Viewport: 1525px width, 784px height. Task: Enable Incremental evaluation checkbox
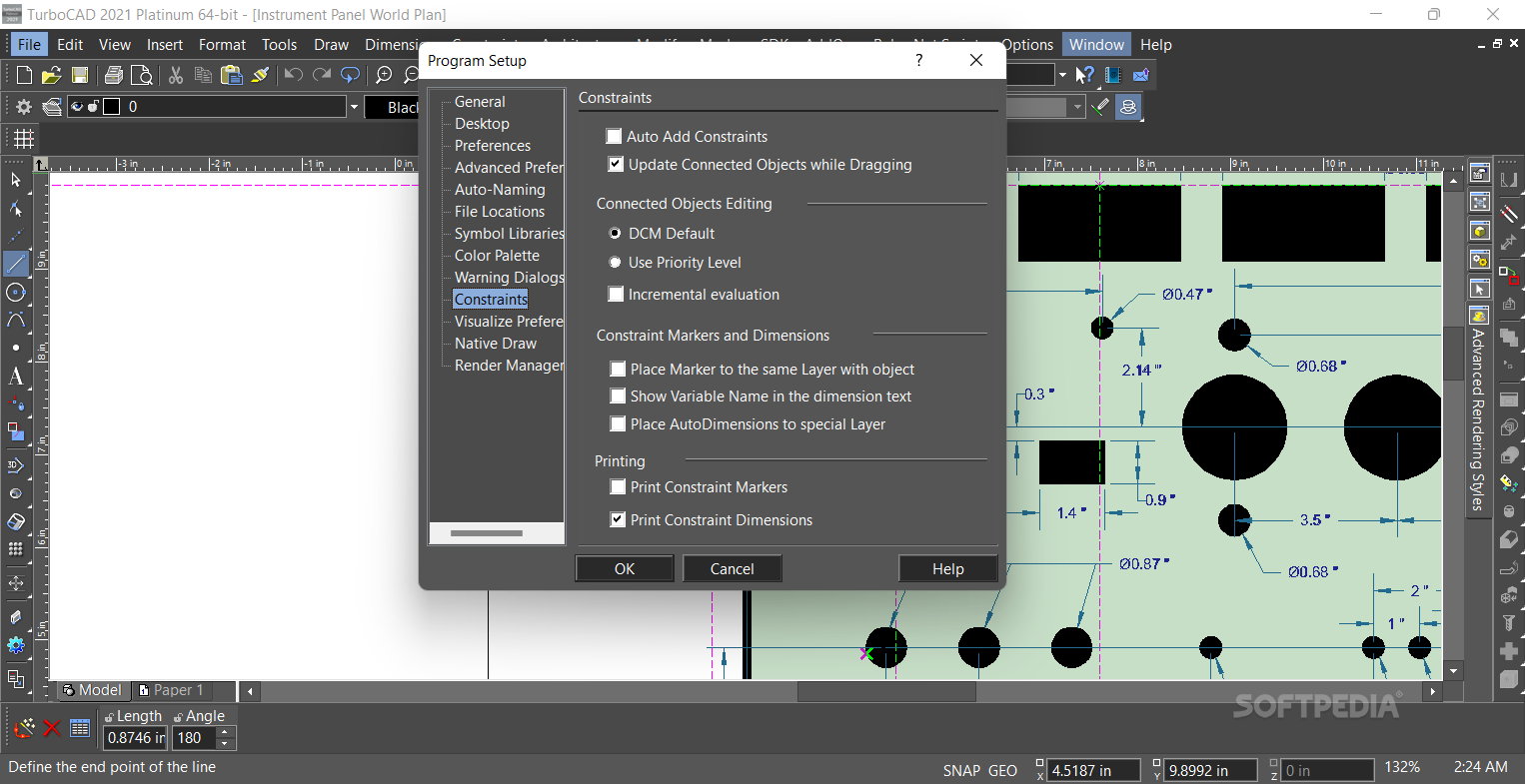coord(616,294)
